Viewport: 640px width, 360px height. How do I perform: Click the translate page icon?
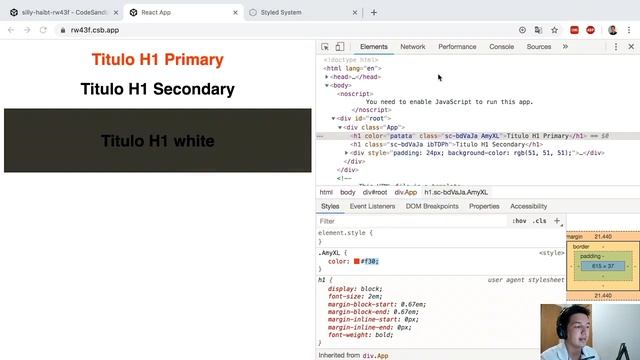538,30
